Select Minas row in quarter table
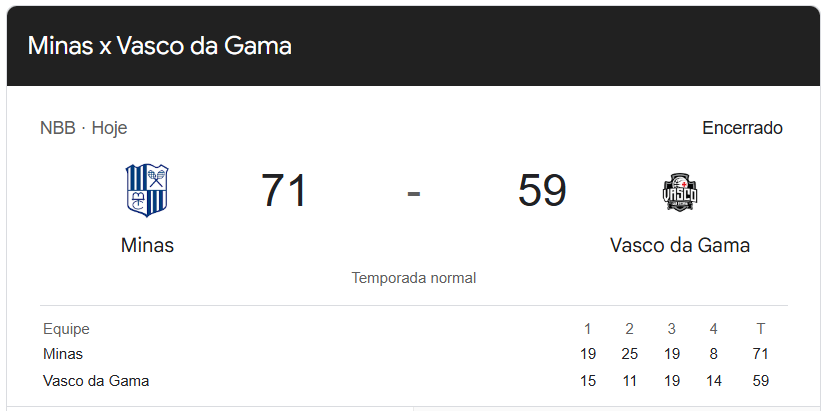 63,354
